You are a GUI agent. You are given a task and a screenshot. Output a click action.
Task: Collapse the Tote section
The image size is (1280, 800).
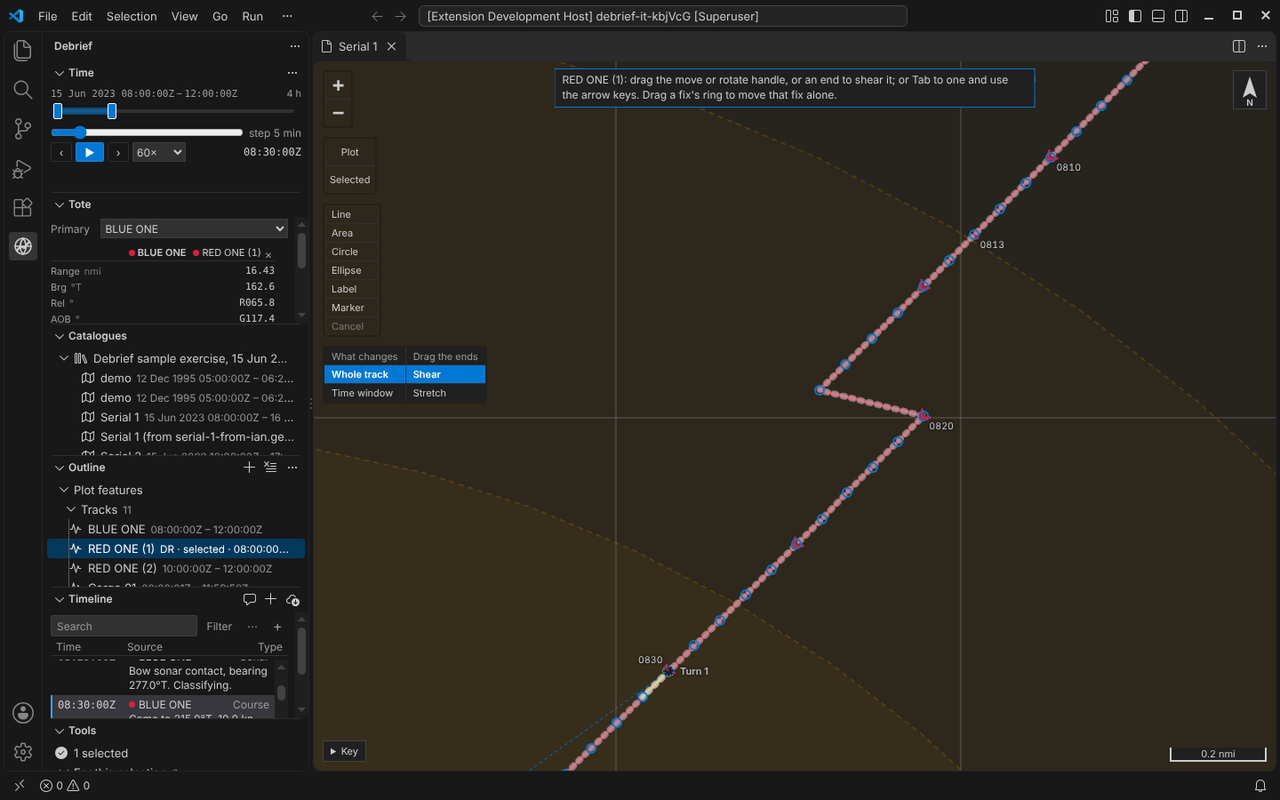[58, 204]
